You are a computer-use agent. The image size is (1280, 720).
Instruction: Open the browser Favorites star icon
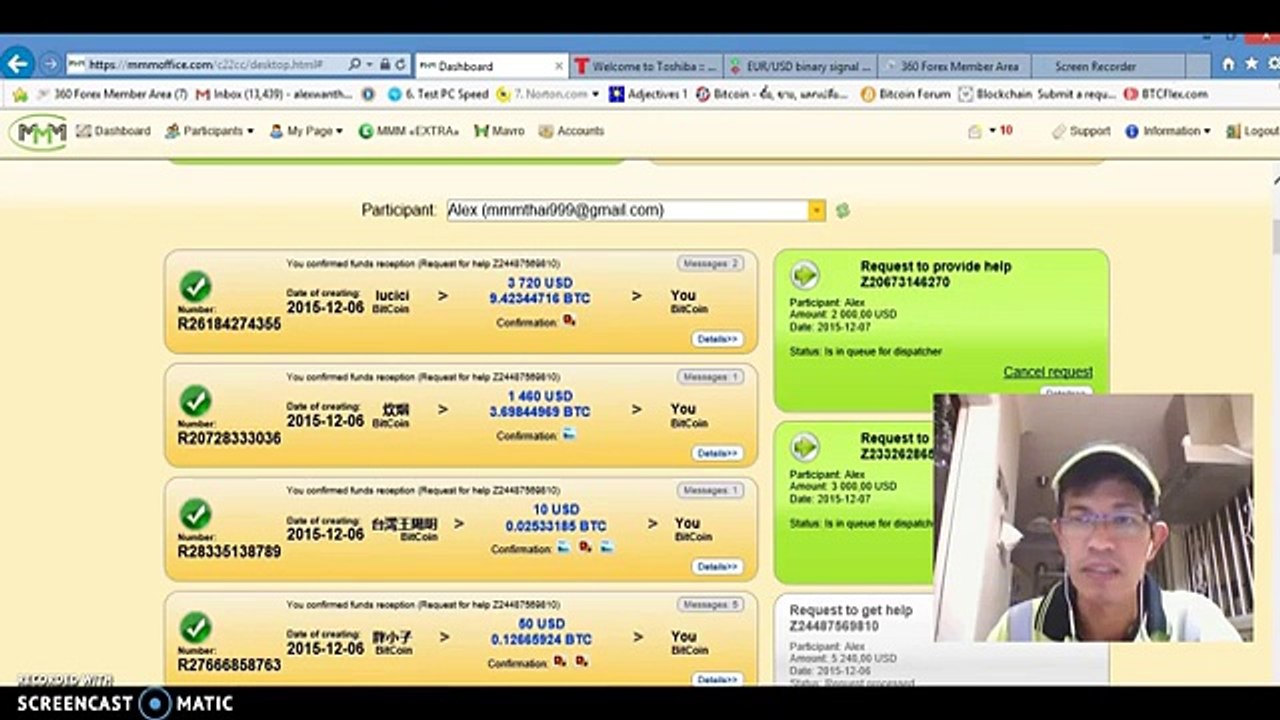pyautogui.click(x=1250, y=64)
